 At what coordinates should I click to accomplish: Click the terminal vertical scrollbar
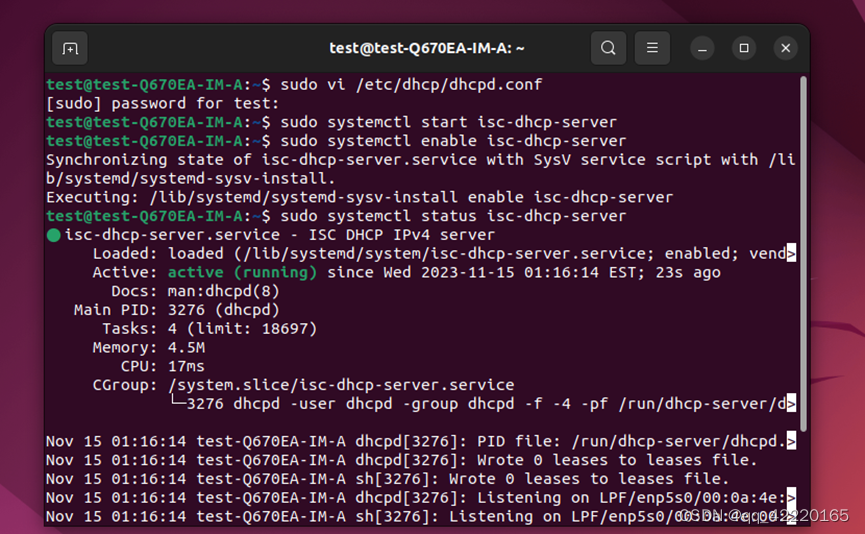pyautogui.click(x=803, y=254)
